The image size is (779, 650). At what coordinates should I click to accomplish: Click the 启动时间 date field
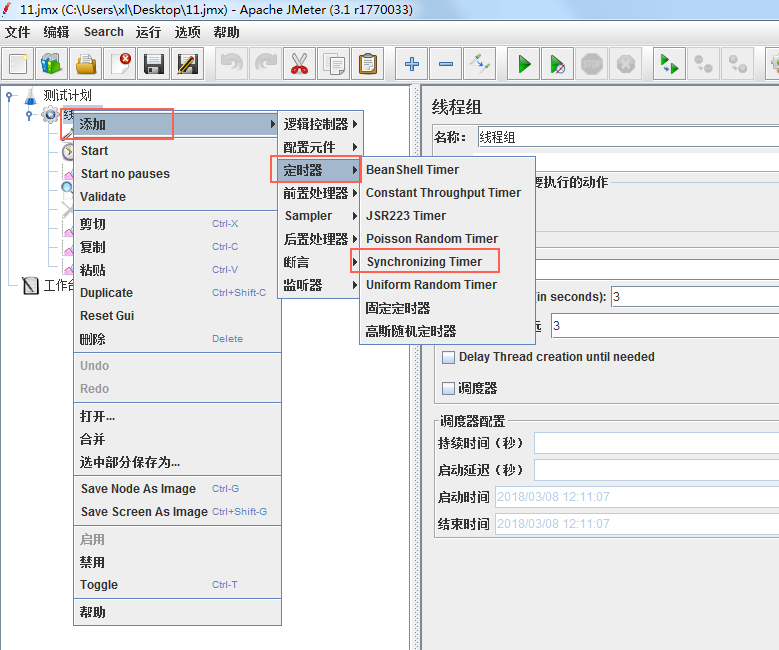point(637,496)
